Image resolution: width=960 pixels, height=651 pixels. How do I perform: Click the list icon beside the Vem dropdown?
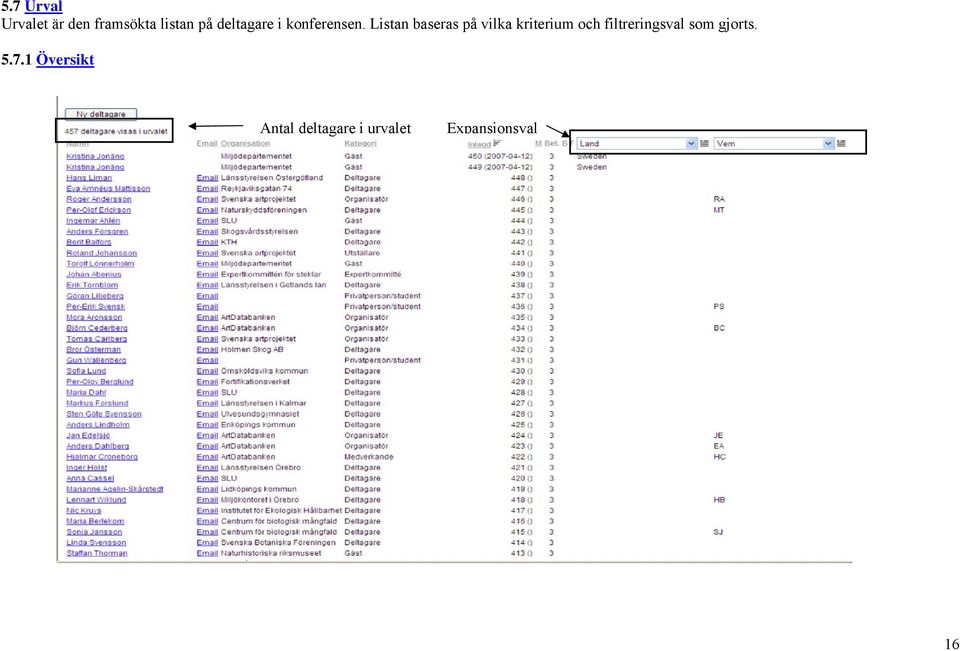(841, 143)
